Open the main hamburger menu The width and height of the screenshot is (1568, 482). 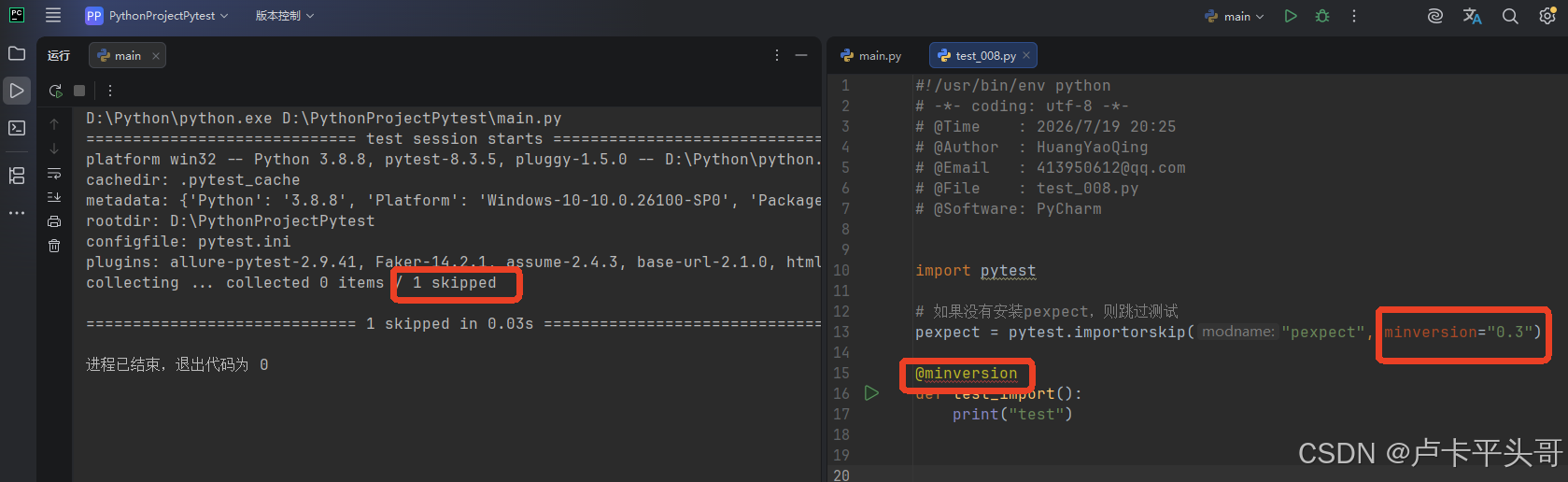pyautogui.click(x=53, y=16)
